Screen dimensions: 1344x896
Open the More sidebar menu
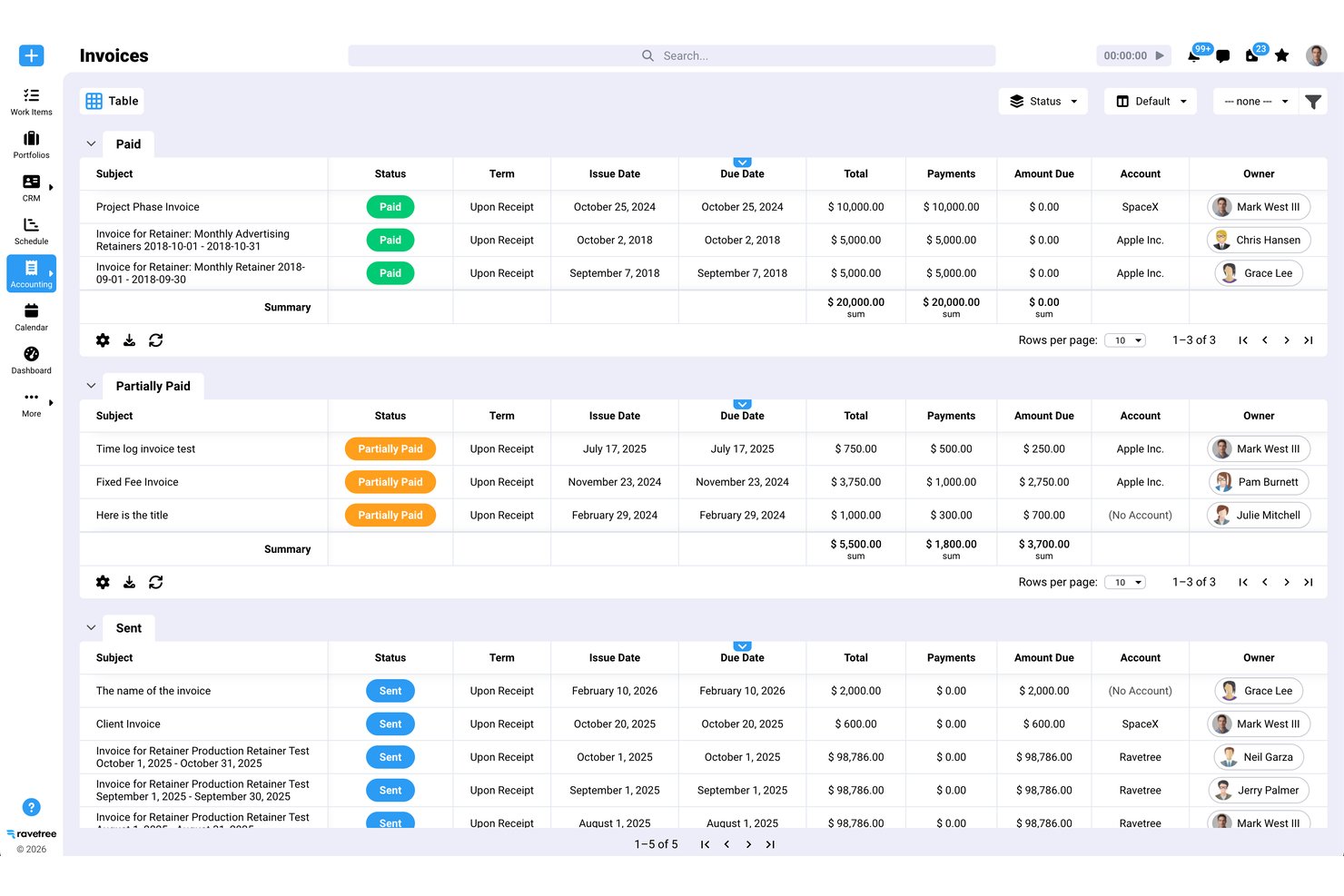31,404
